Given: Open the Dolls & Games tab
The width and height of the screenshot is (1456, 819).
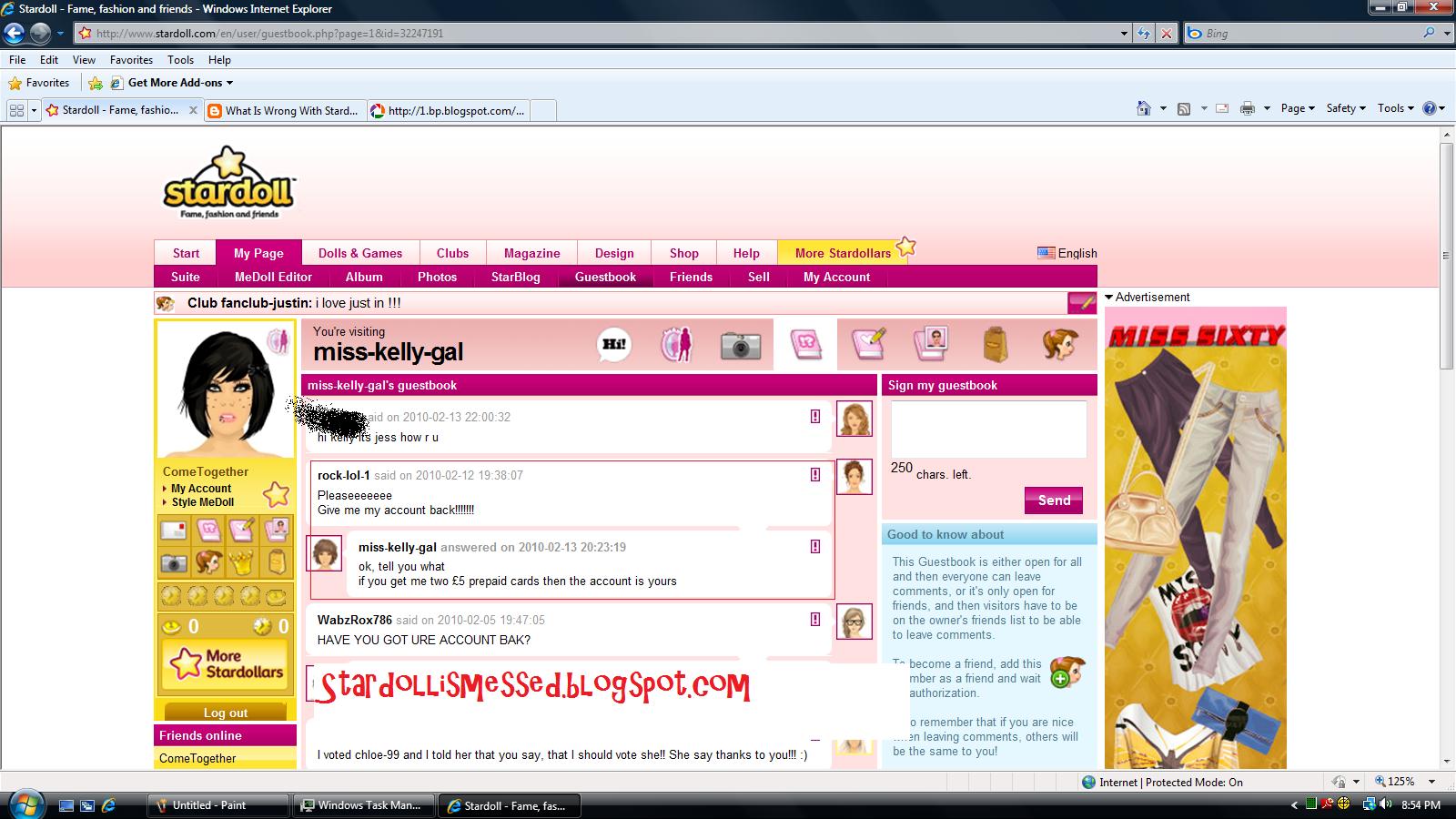Looking at the screenshot, I should tap(360, 253).
